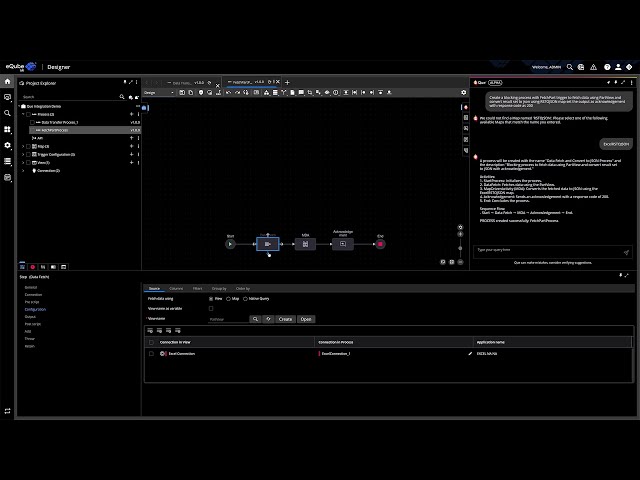Check the Data Transfer Process_1 checkbox

(x=32, y=122)
